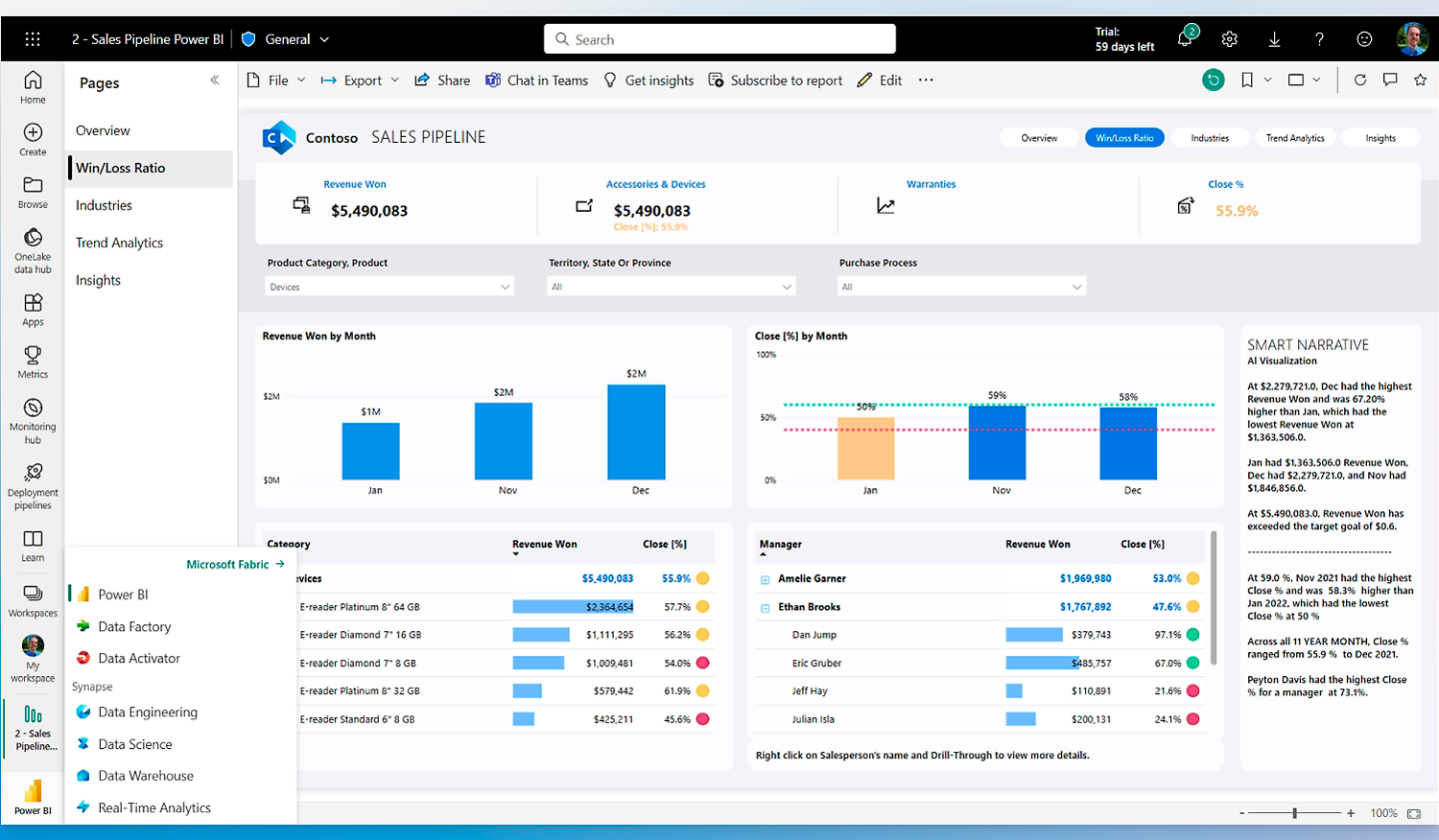Screen dimensions: 1439x840
Task: Click the Search input field
Action: (x=719, y=39)
